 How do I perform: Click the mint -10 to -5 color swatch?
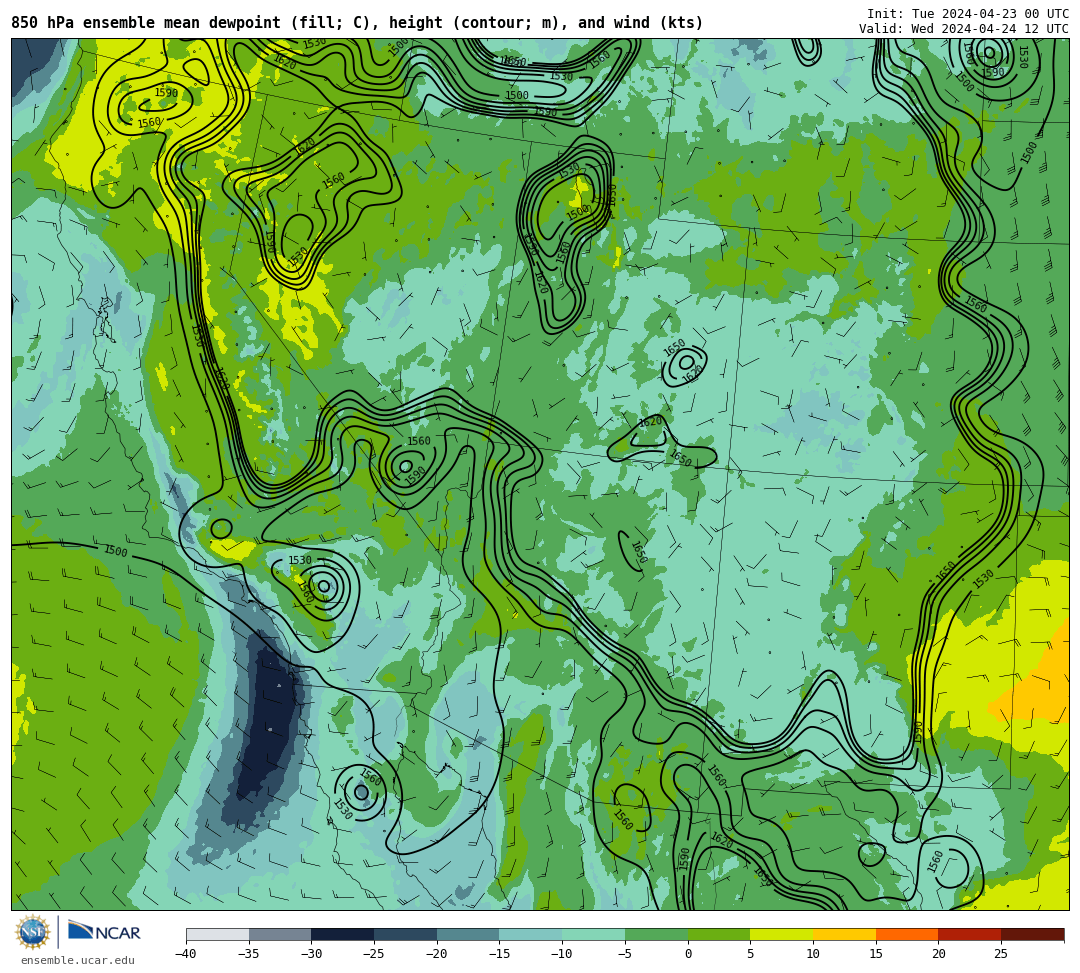click(x=594, y=934)
